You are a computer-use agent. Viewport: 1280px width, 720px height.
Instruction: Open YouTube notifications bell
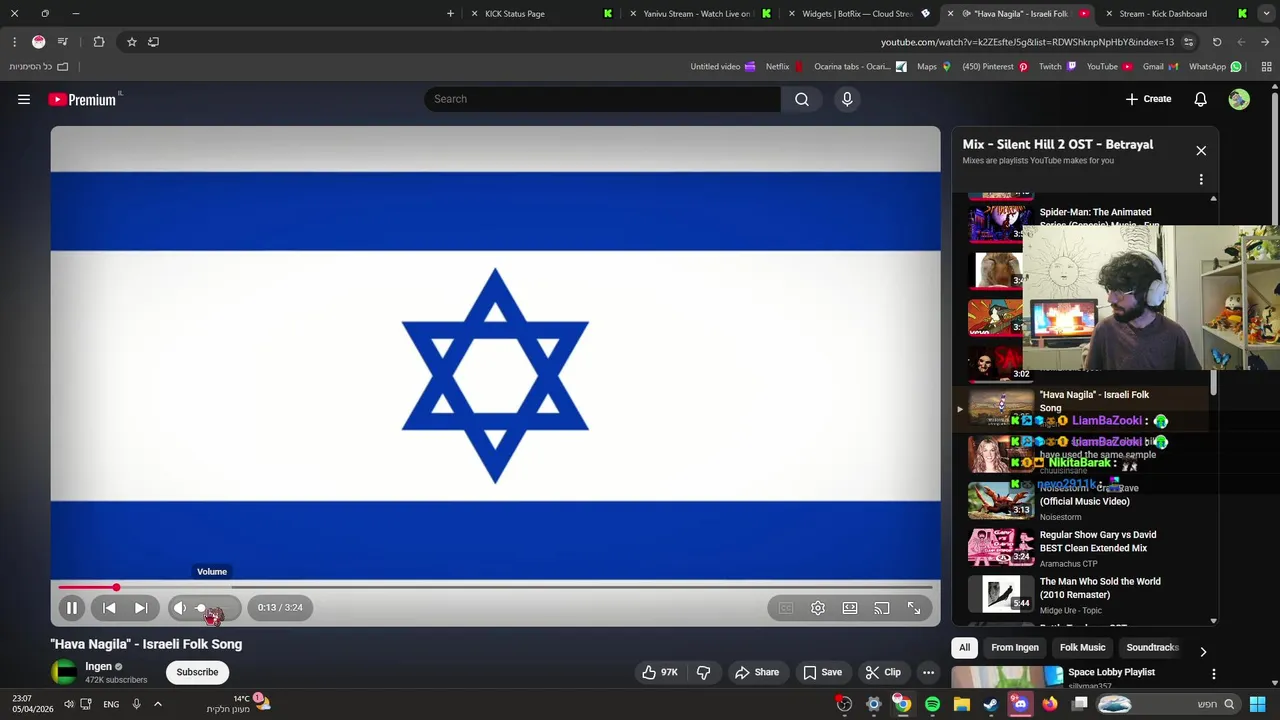(1201, 99)
